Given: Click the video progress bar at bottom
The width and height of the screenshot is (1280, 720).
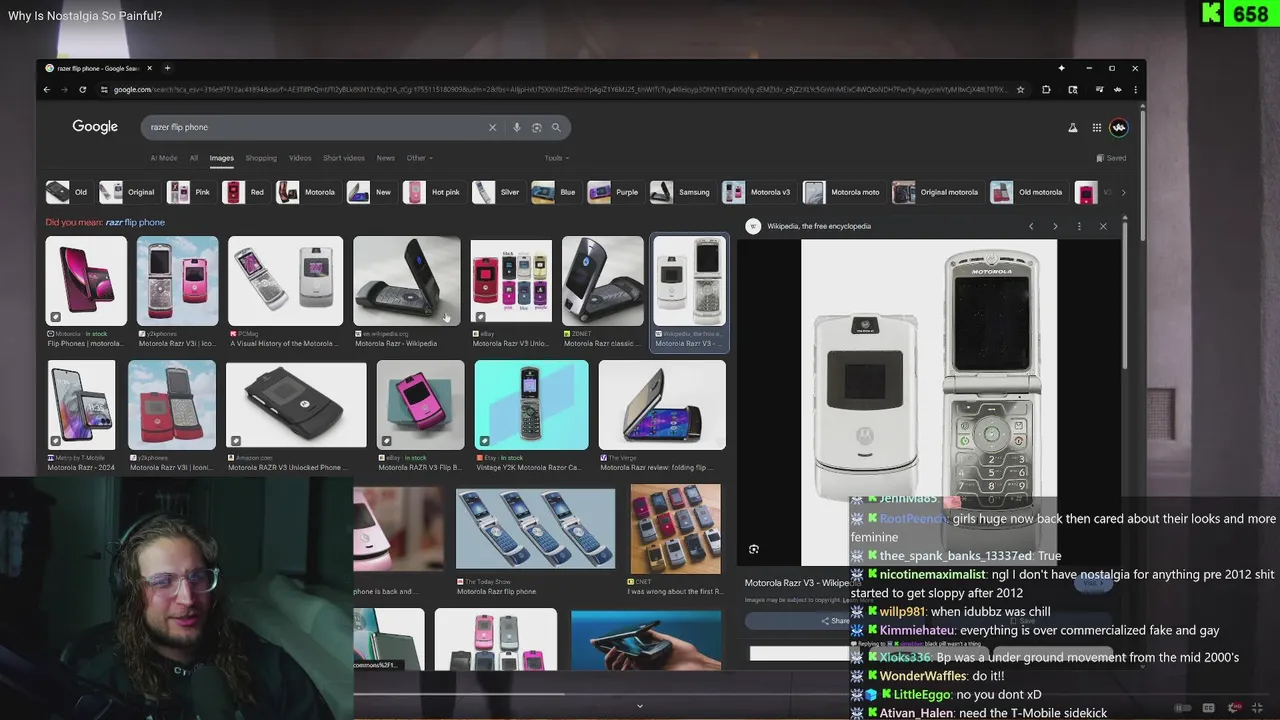Looking at the screenshot, I should point(640,693).
